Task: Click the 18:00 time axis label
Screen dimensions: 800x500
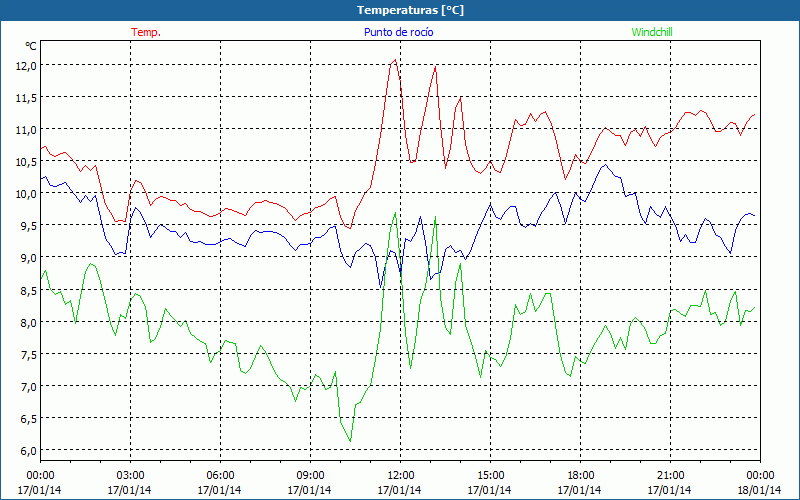Action: (581, 476)
